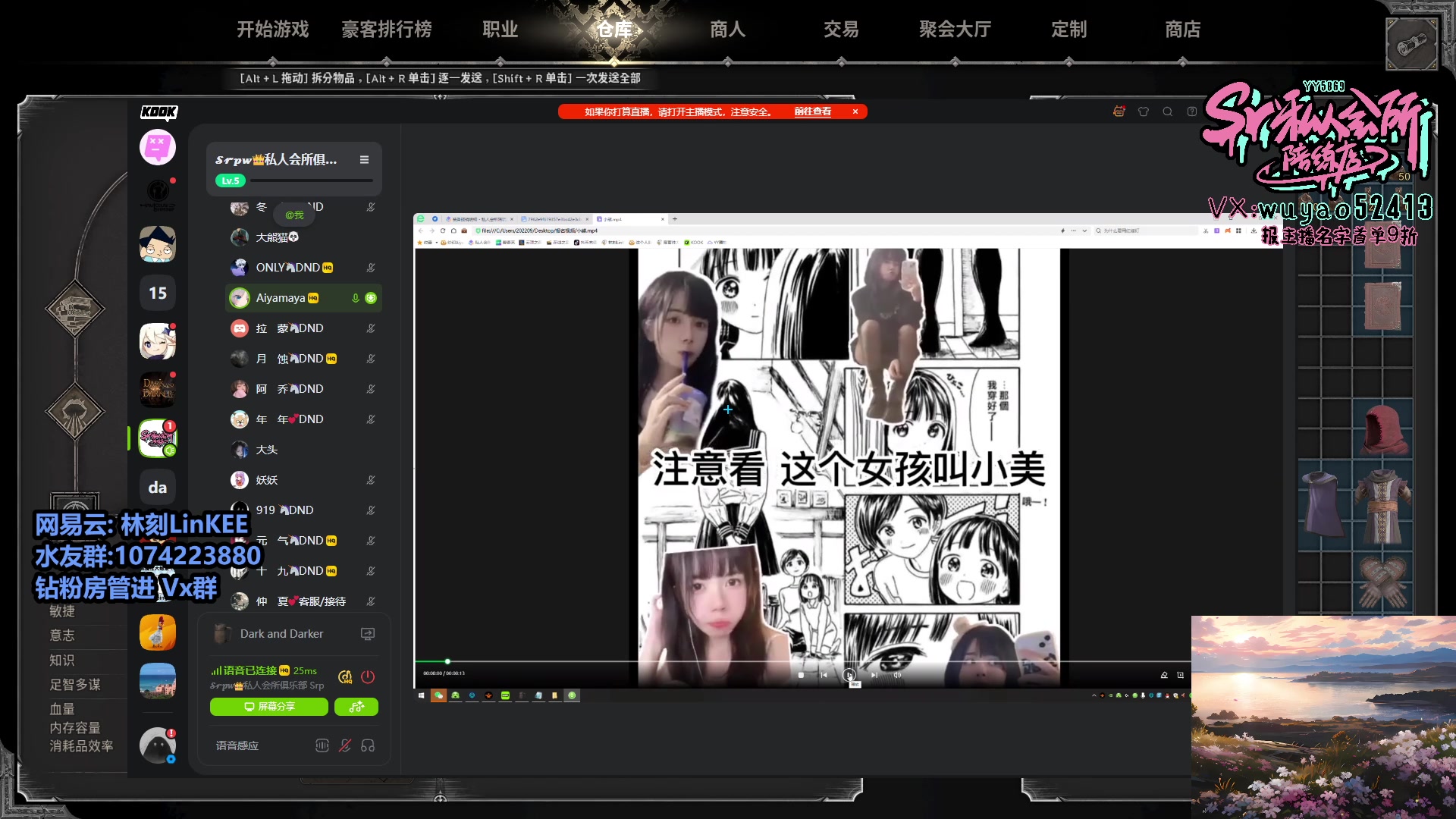Click the previous track button in the video player
The image size is (1456, 819).
[x=824, y=675]
